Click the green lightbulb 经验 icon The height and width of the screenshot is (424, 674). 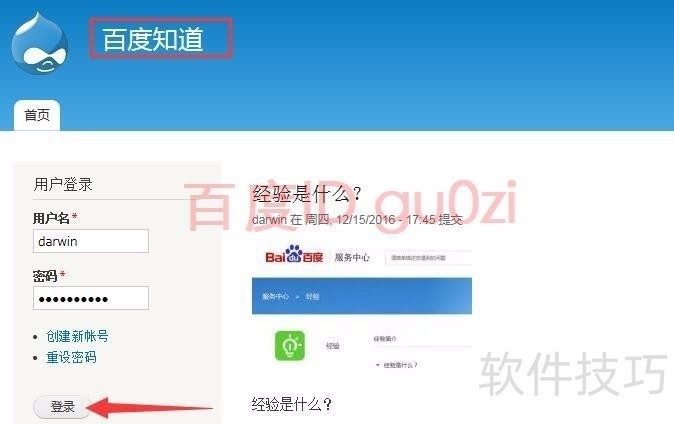pyautogui.click(x=290, y=345)
